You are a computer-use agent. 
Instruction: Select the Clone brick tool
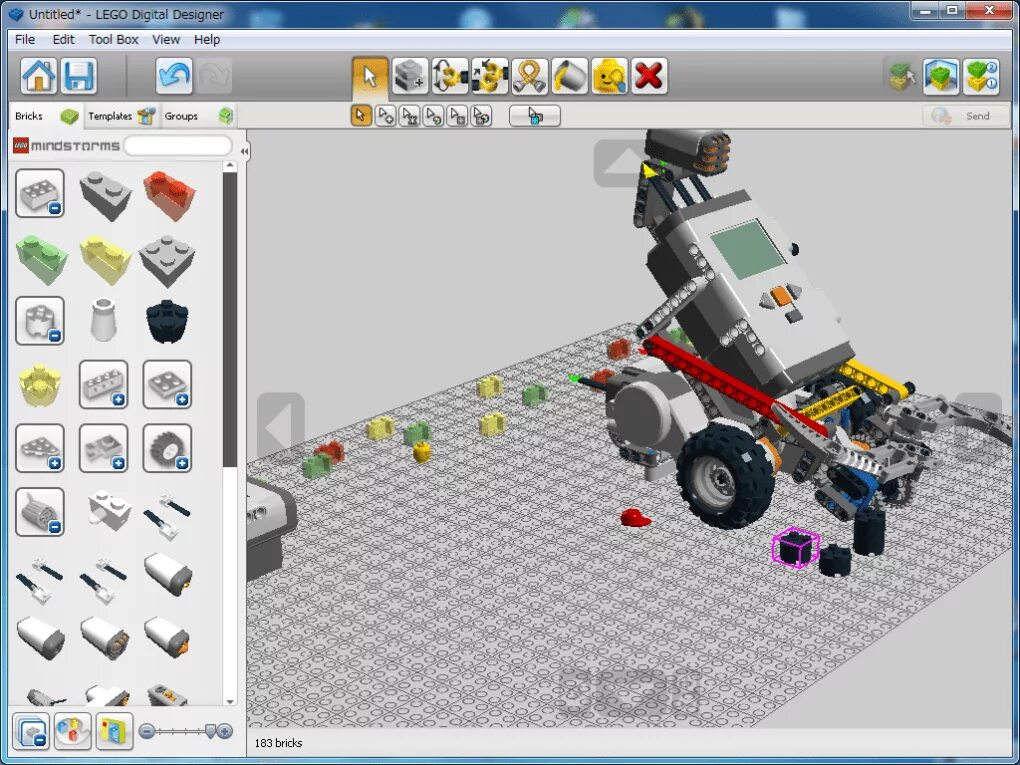pyautogui.click(x=410, y=76)
